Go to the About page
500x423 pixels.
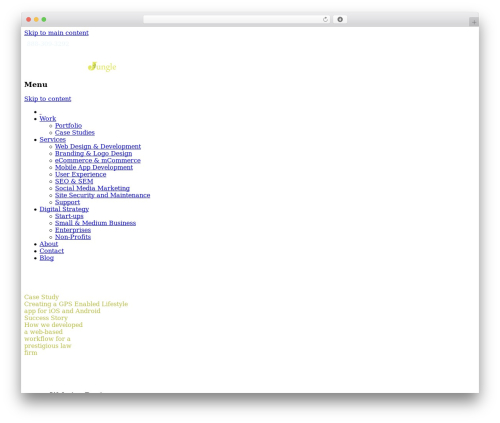pyautogui.click(x=49, y=244)
